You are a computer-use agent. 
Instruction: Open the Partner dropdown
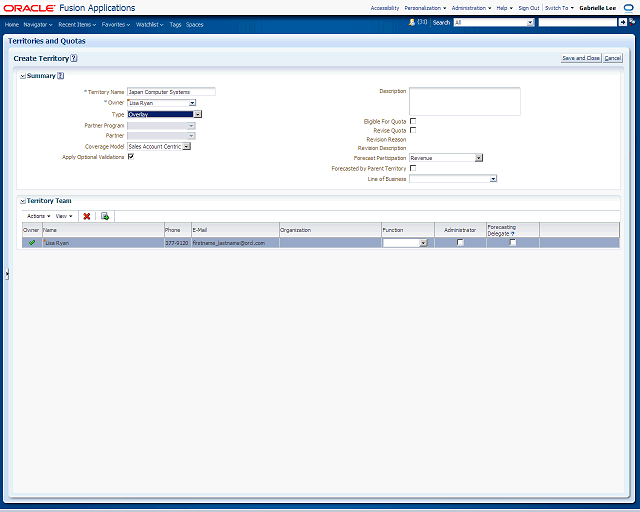191,136
